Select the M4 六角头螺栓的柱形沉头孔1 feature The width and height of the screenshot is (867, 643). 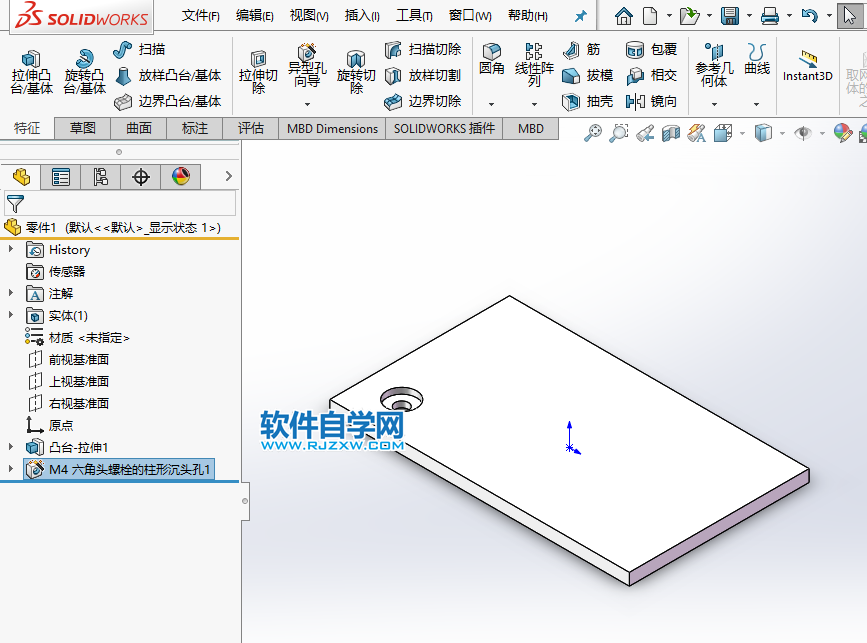pos(118,468)
